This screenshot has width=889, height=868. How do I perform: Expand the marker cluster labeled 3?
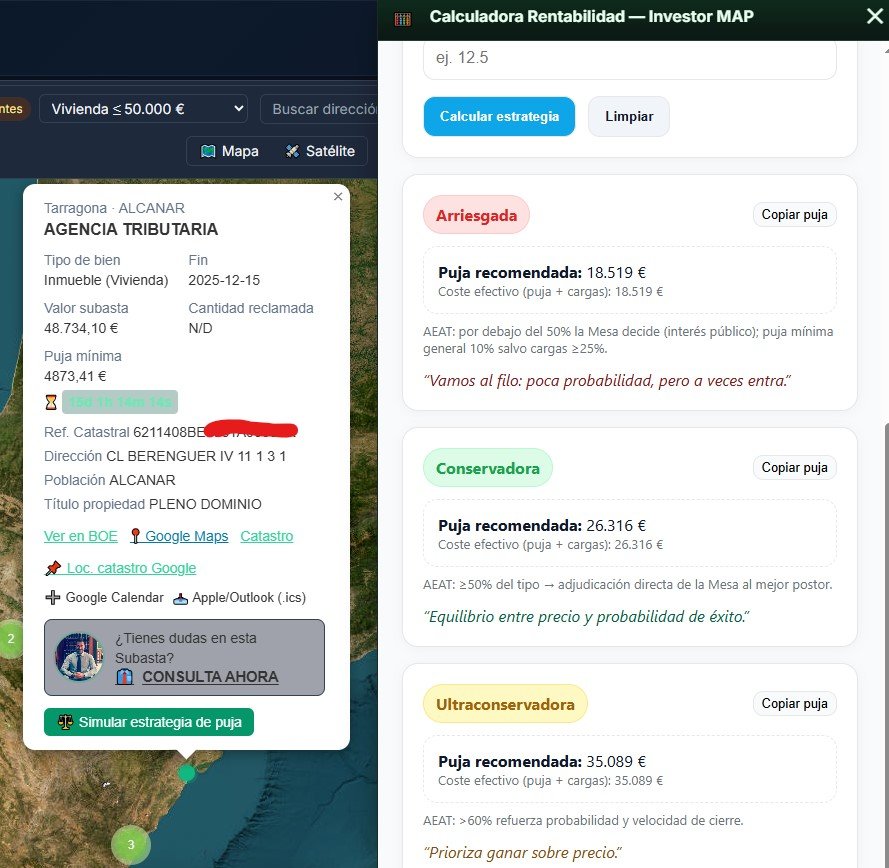coord(130,845)
